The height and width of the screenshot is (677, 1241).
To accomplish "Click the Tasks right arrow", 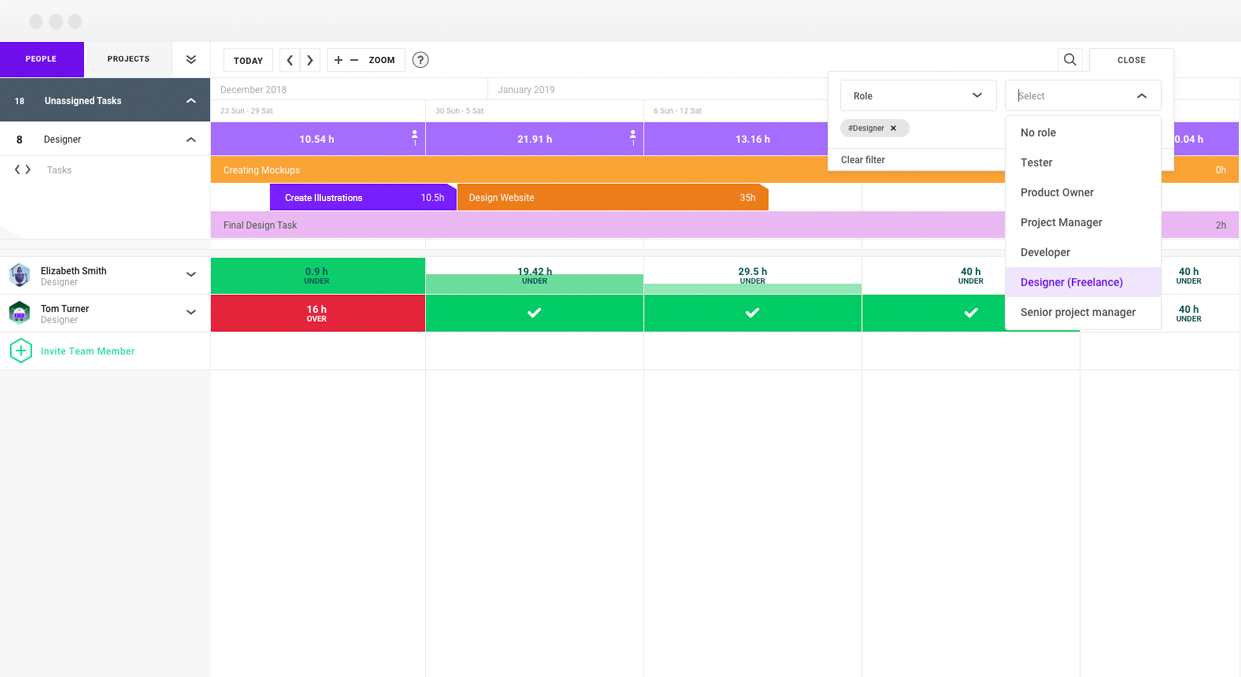I will (x=28, y=170).
